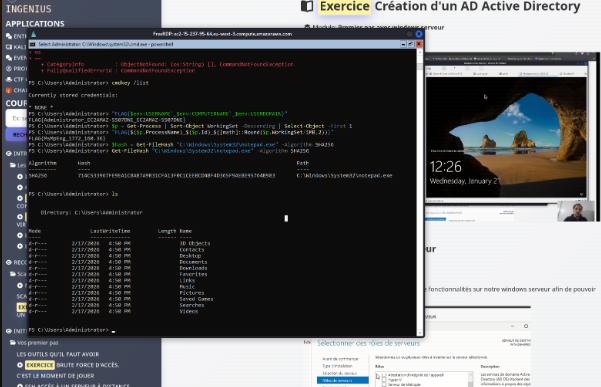Click the chat icon beside ENT in Applications
This screenshot has height=387, width=601.
pyautogui.click(x=9, y=36)
